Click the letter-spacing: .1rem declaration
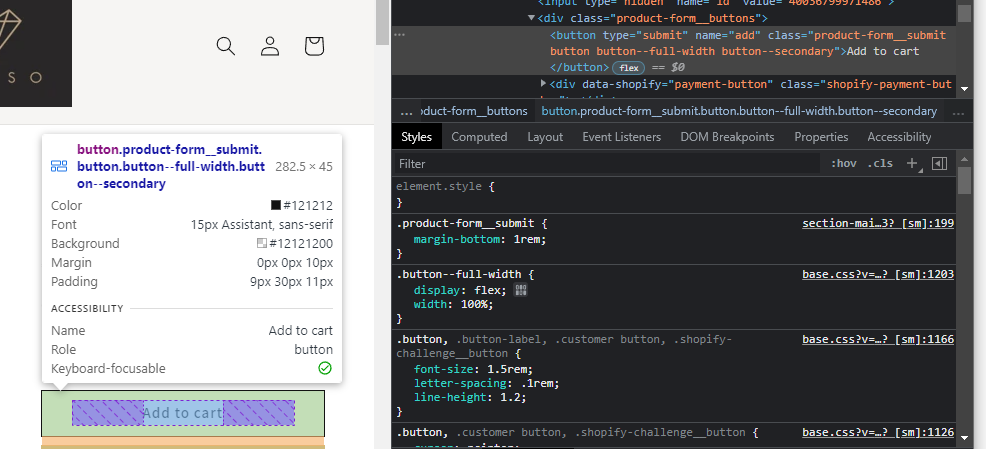Screen dimensions: 986x449 [x=486, y=383]
